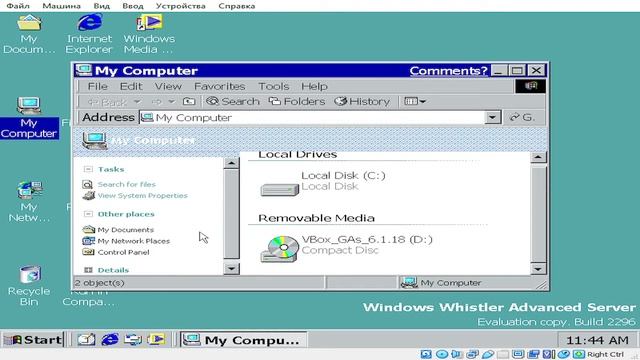Launch Internet Explorer from the desktop
Screen dimensions: 640x360
click(x=89, y=34)
